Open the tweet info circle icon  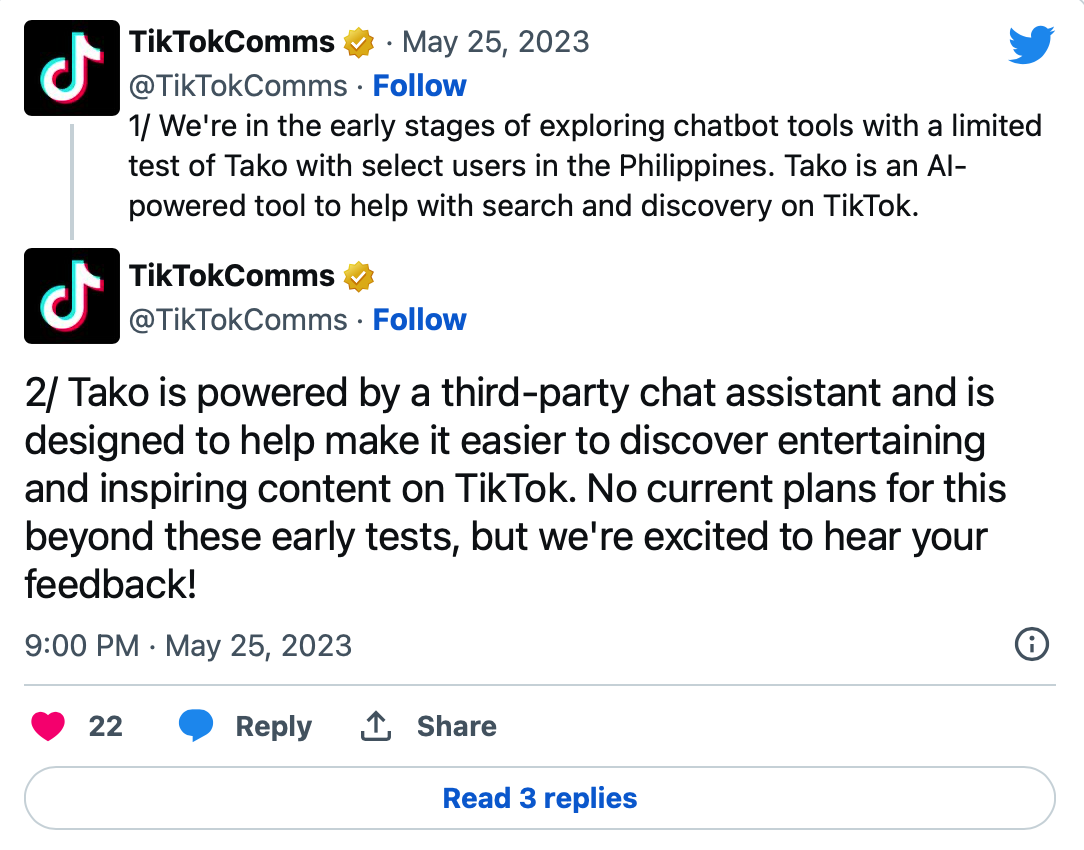coord(1031,645)
